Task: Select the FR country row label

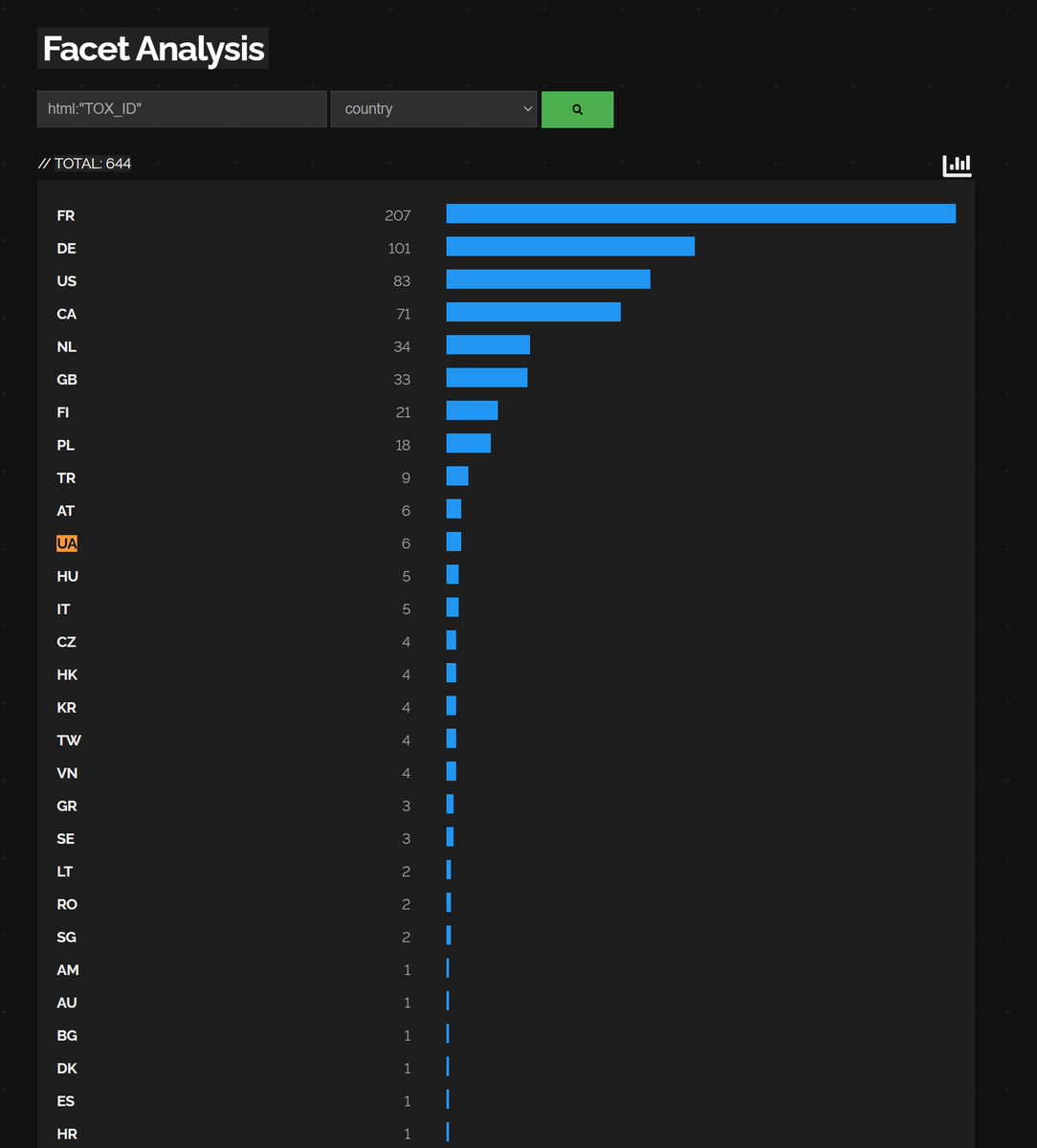Action: coord(66,215)
